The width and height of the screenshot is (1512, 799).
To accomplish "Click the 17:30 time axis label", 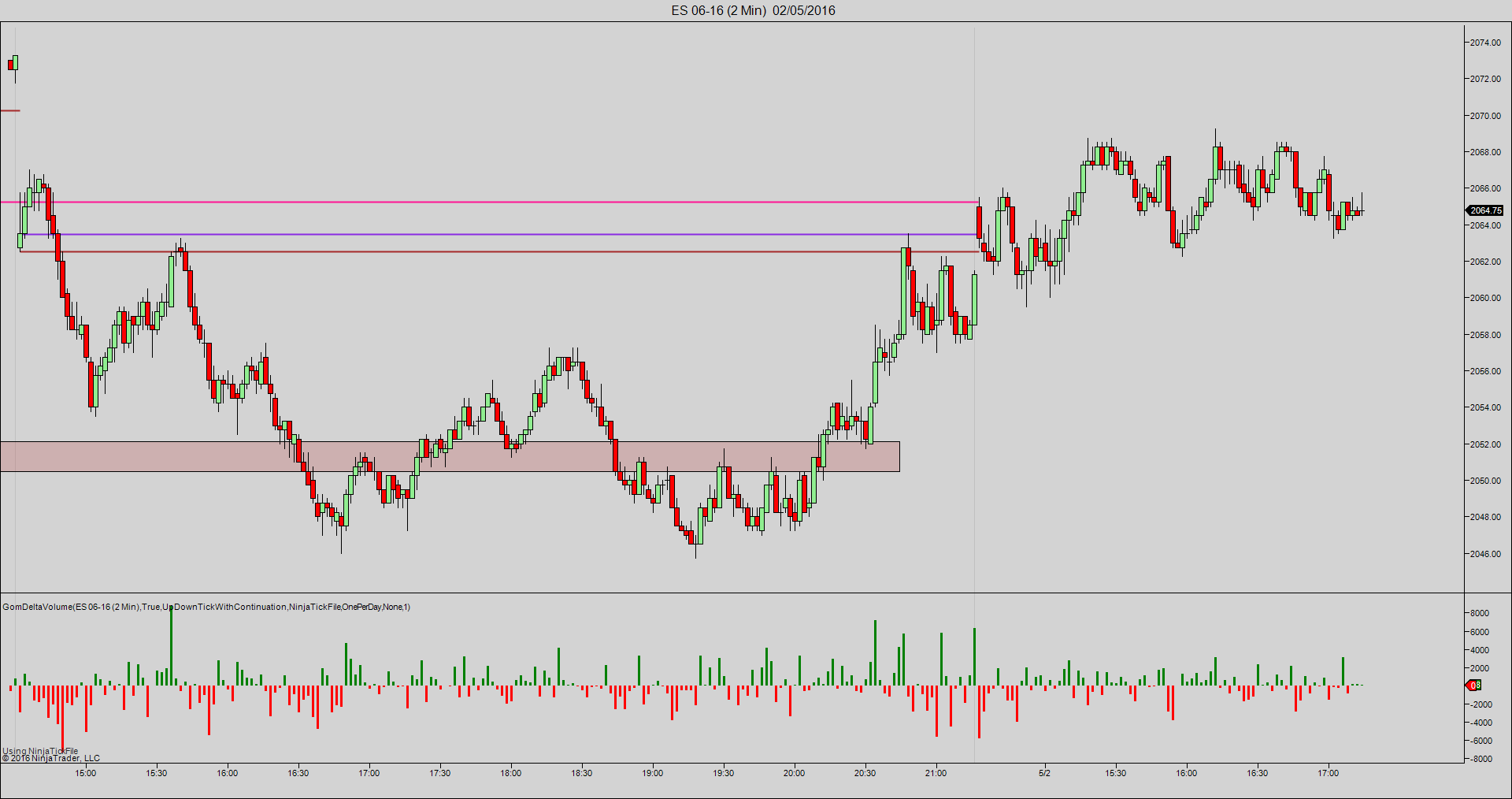I will coord(440,773).
